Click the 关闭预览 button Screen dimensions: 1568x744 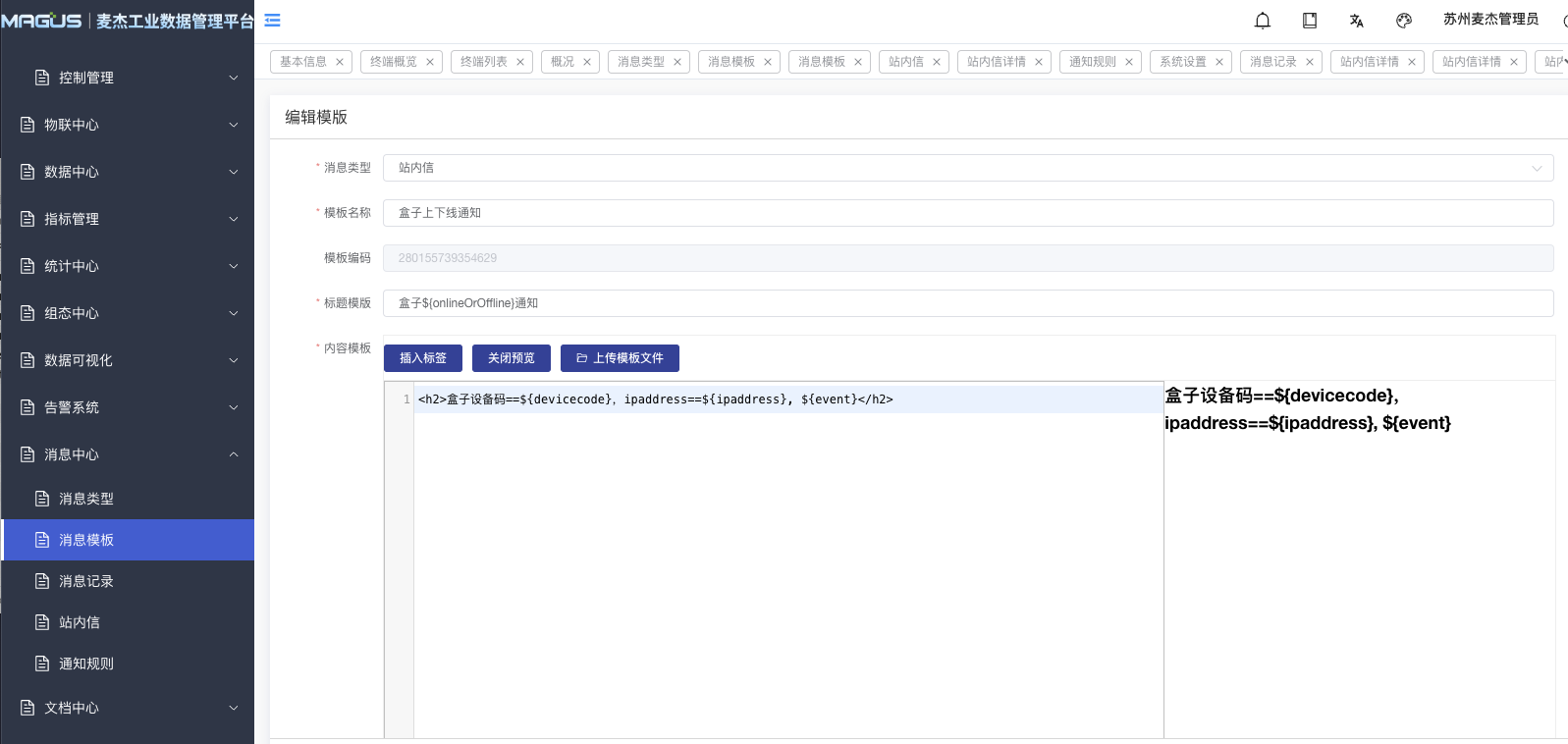click(512, 358)
